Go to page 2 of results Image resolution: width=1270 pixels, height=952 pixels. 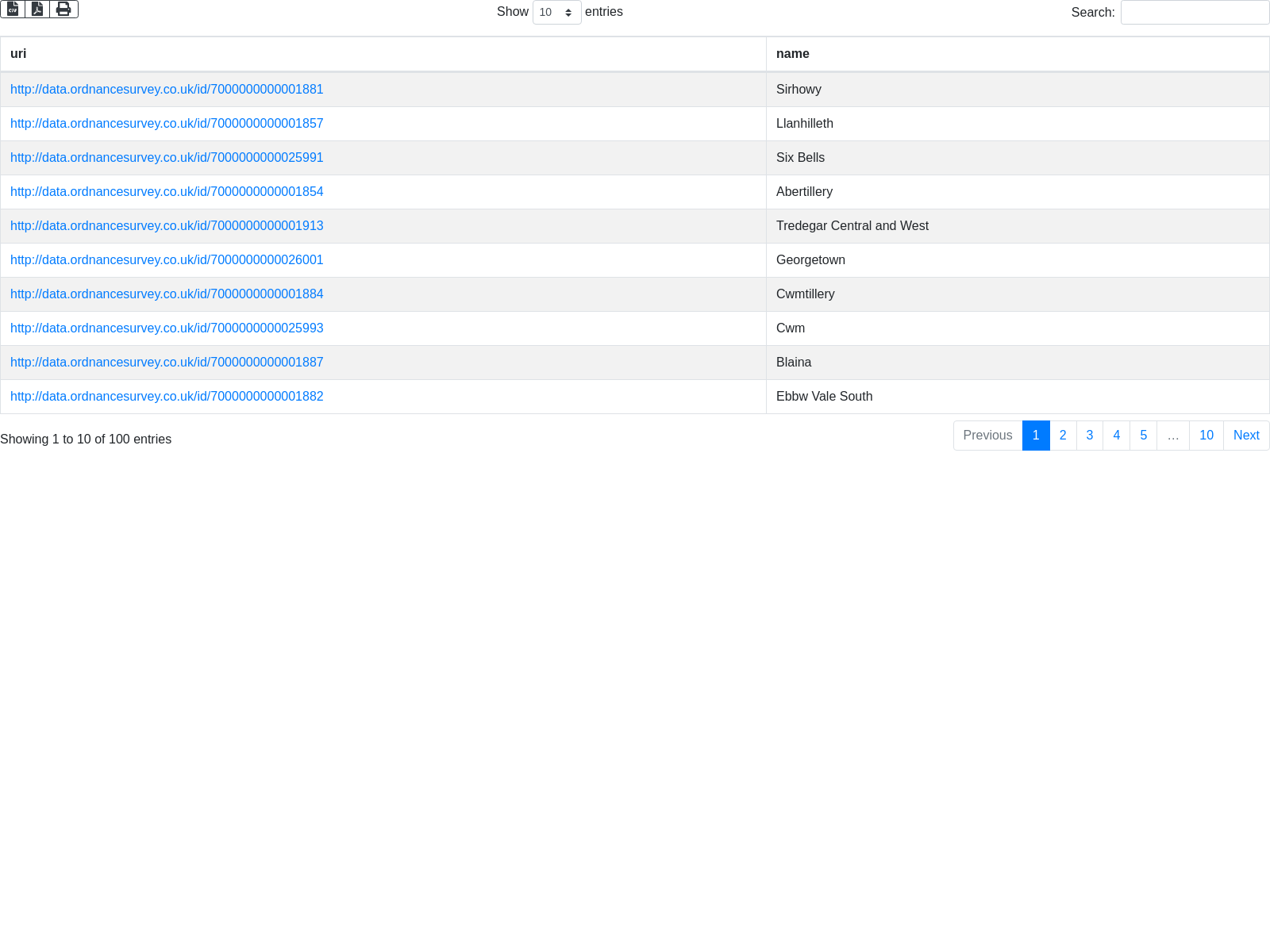[1063, 436]
